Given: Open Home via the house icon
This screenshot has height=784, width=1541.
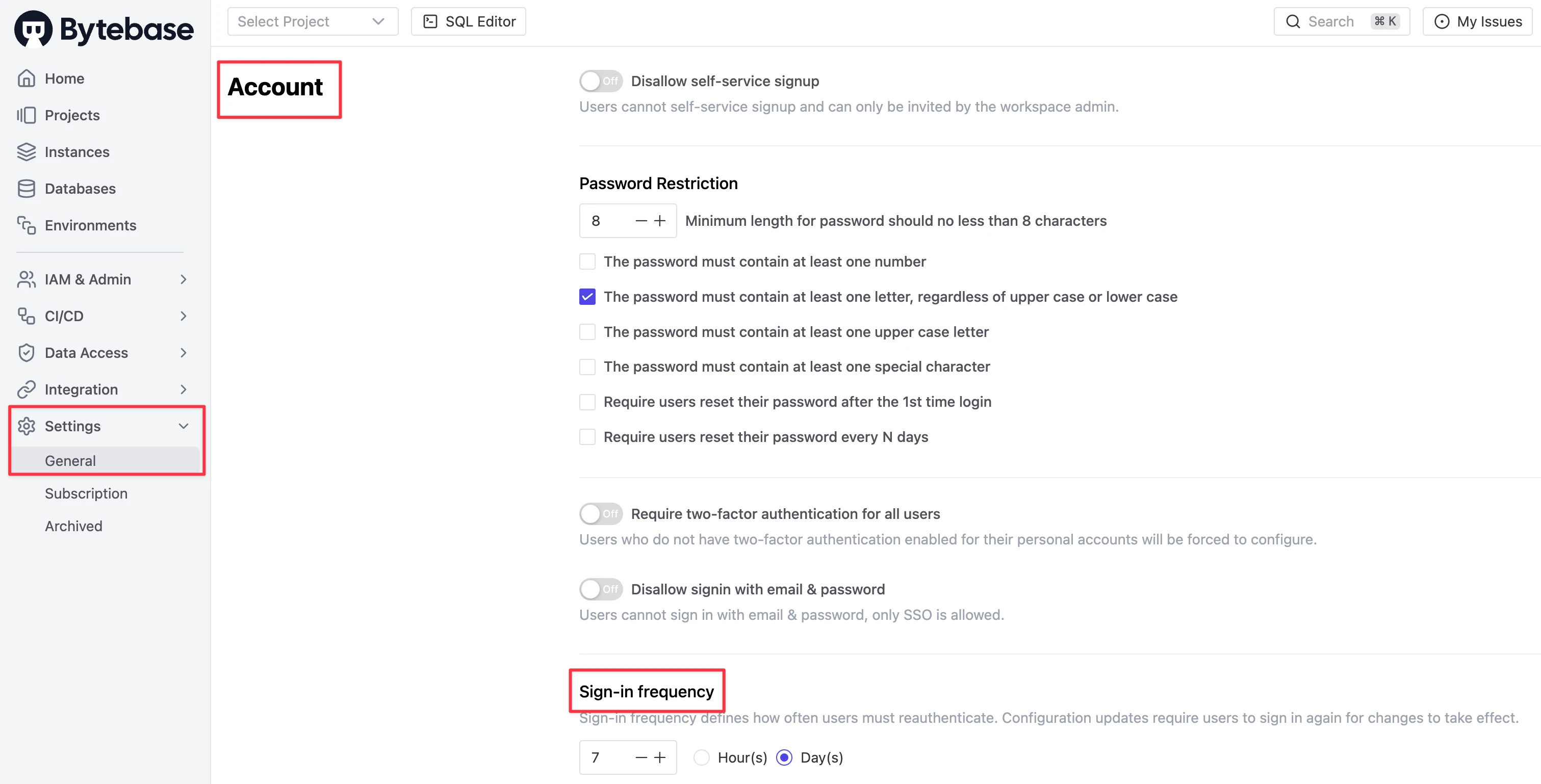Looking at the screenshot, I should [x=27, y=79].
